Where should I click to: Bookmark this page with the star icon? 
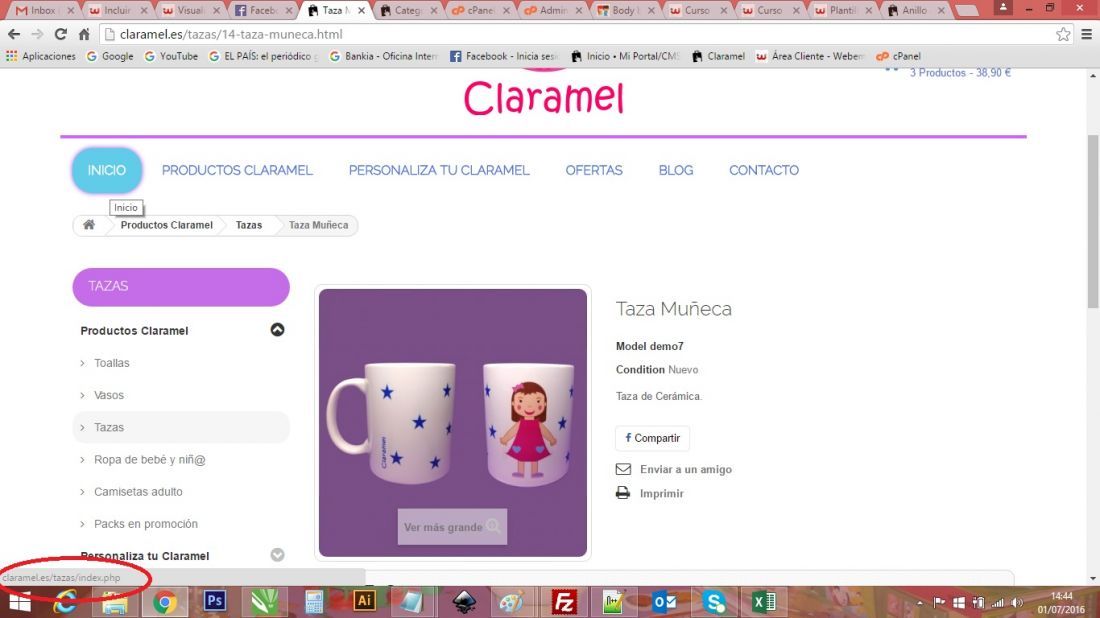(x=1063, y=34)
